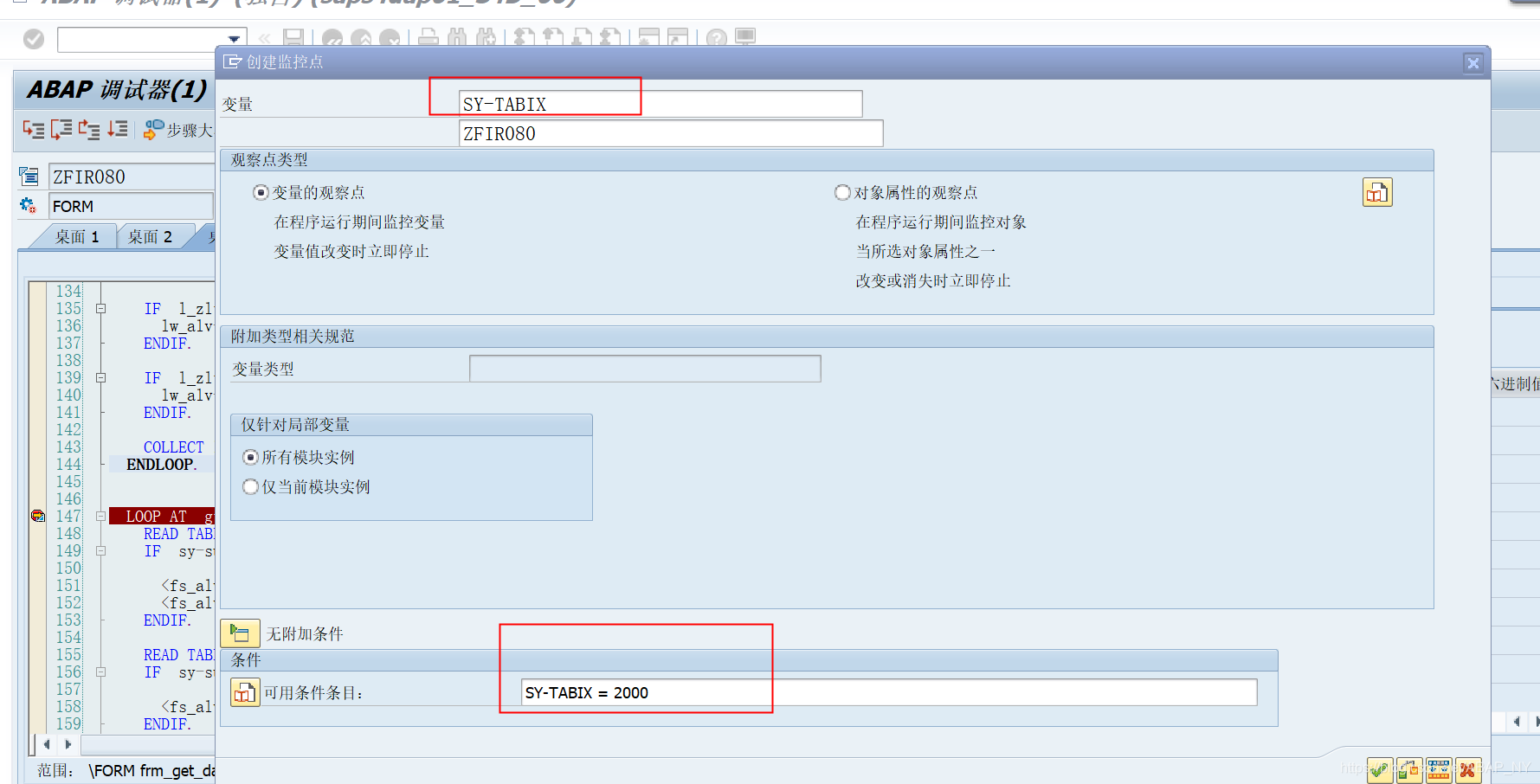Click the program icon beside ZFIR080
Screen dimensions: 1540x784
click(x=29, y=177)
